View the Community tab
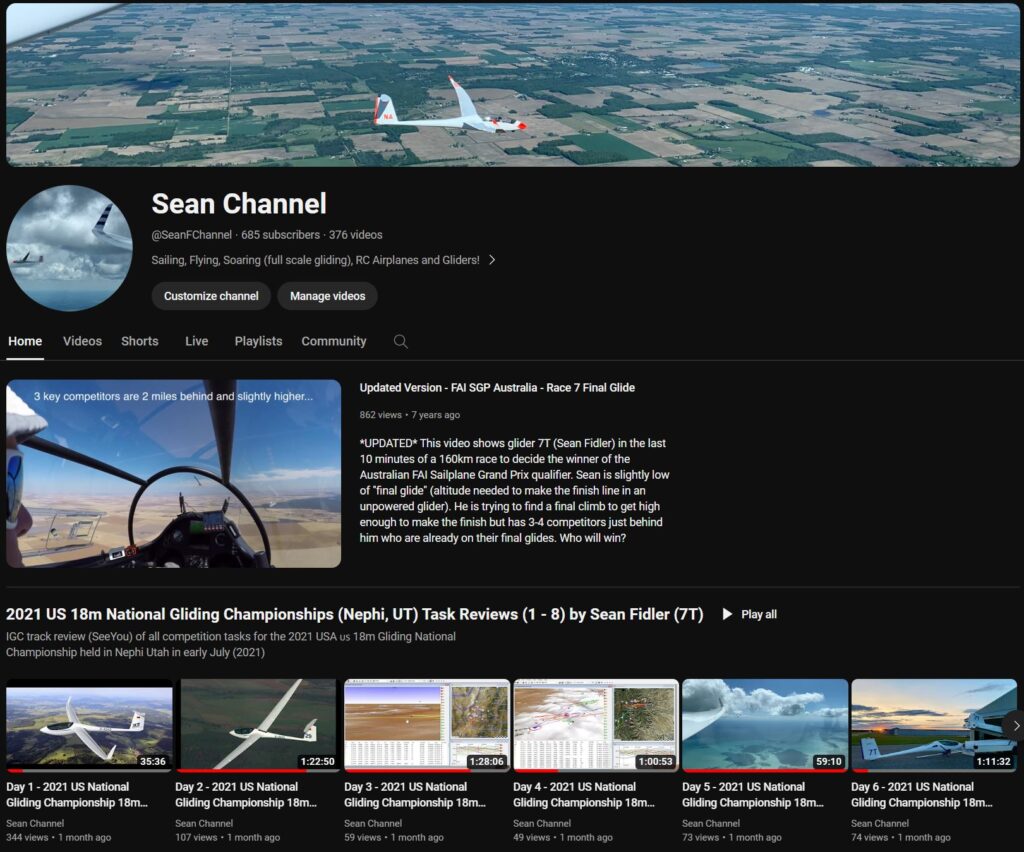1024x852 pixels. (x=334, y=341)
